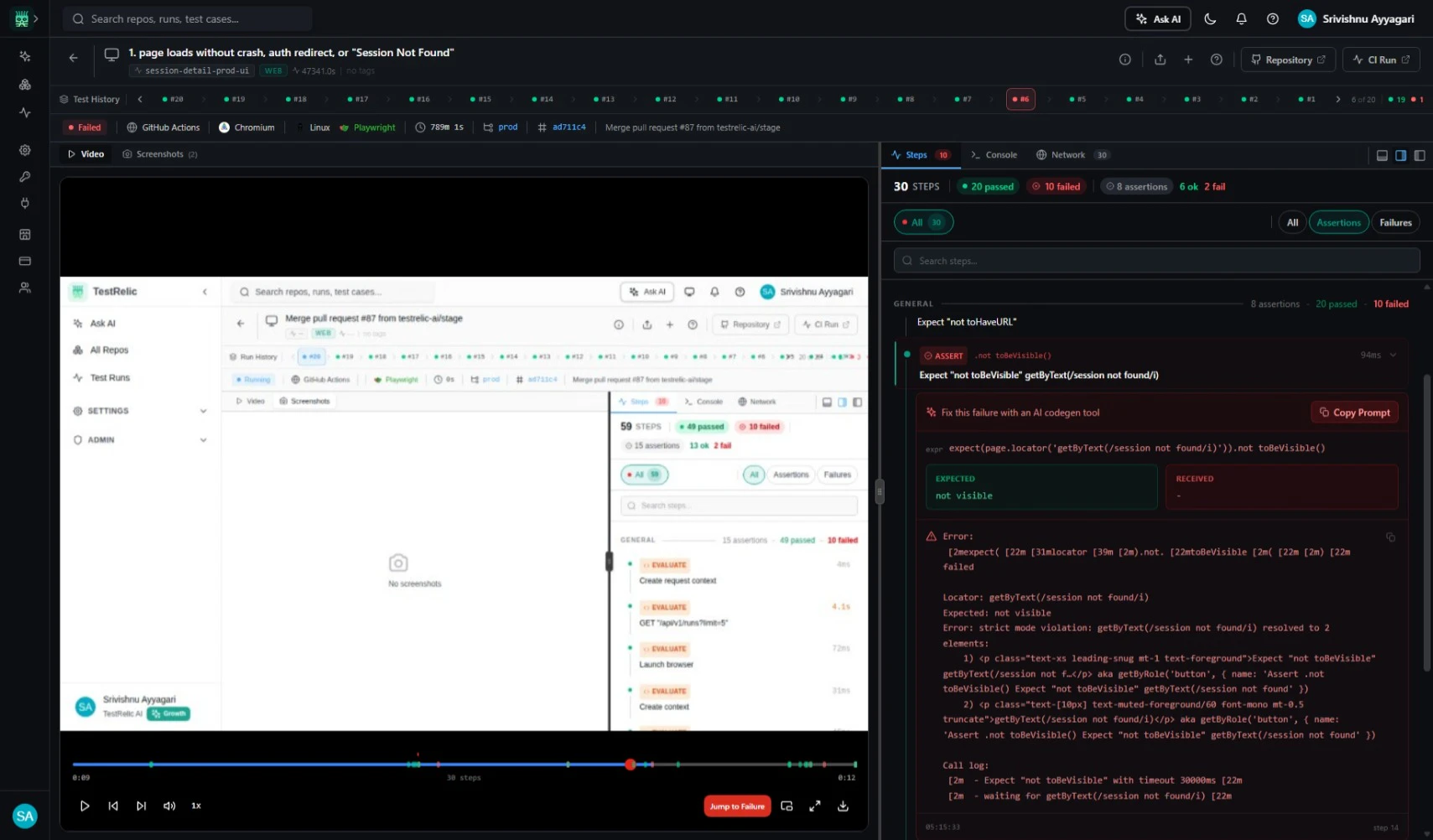Screen dimensions: 1433x840
Task: Filter steps by 20 passed
Action: 988,186
